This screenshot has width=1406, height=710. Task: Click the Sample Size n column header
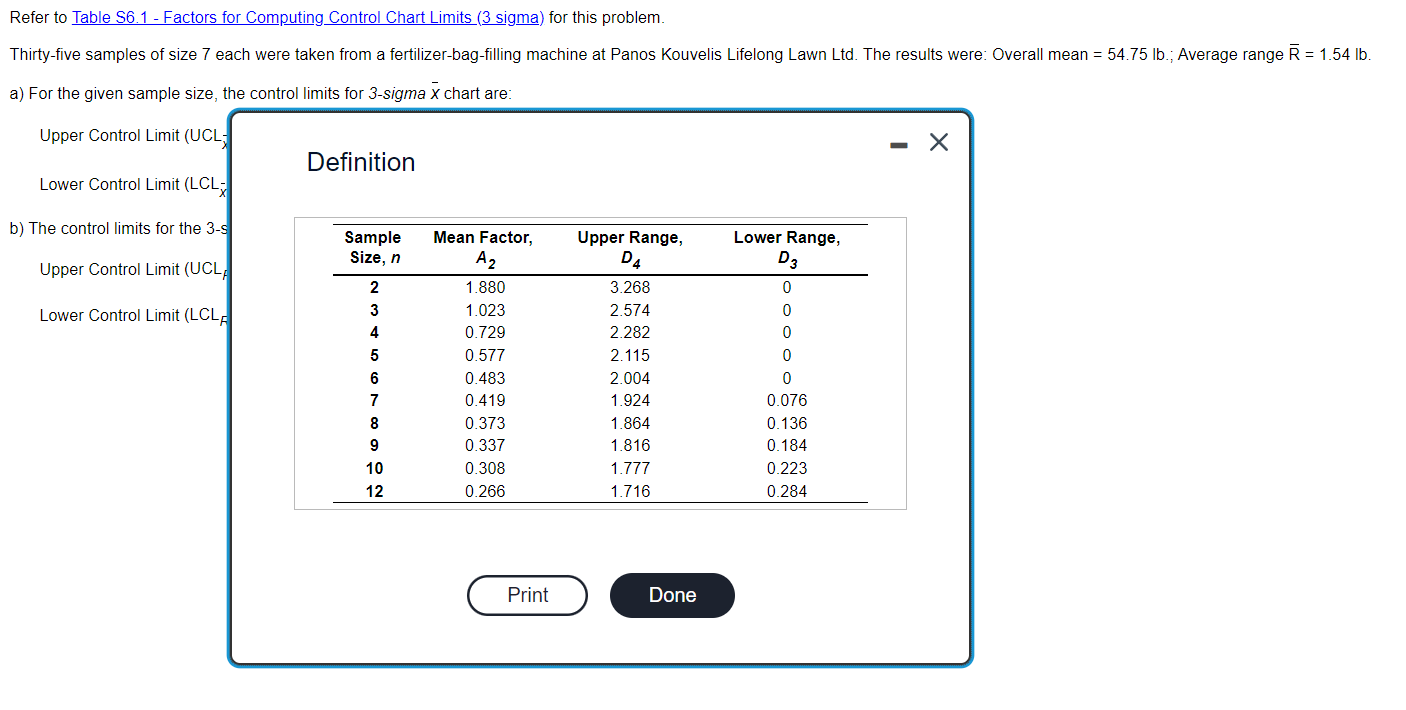click(372, 247)
